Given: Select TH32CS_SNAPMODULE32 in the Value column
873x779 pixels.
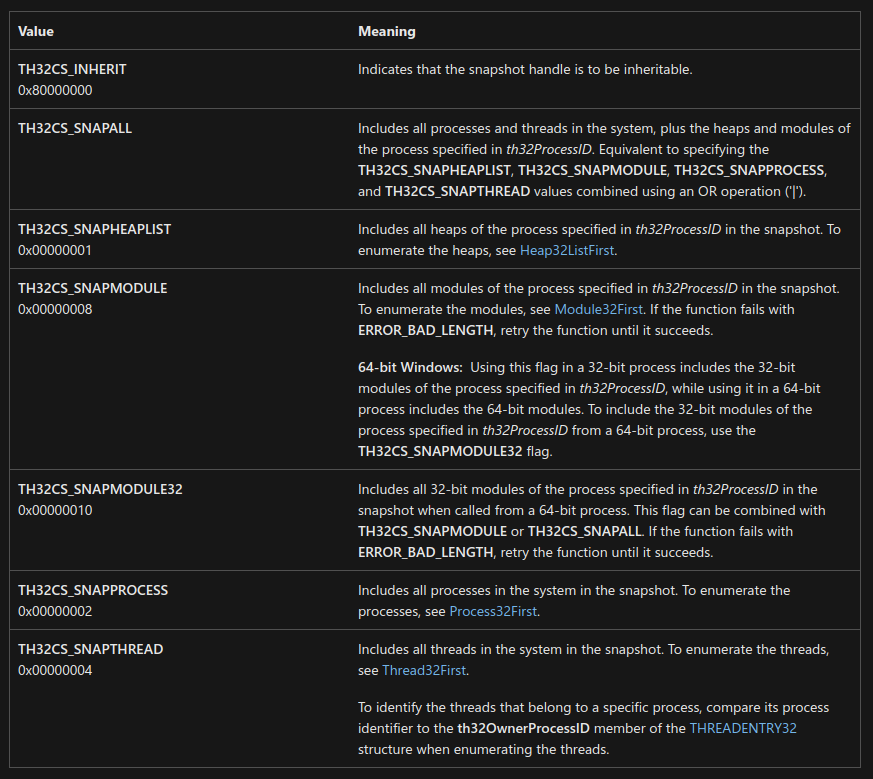Looking at the screenshot, I should click(100, 489).
